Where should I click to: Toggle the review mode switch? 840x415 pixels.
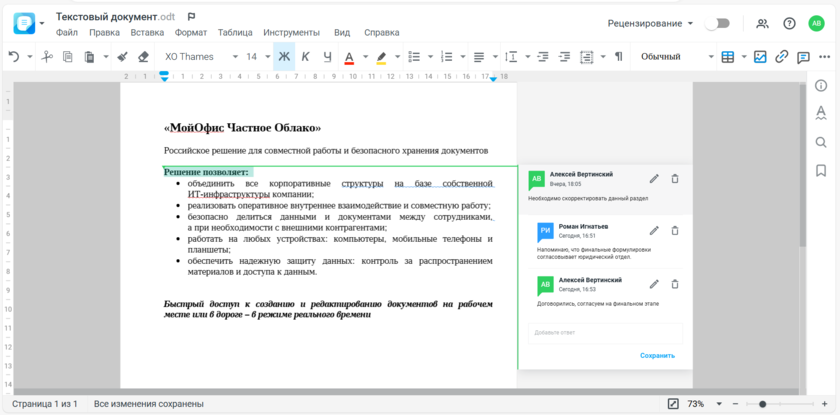pos(717,23)
